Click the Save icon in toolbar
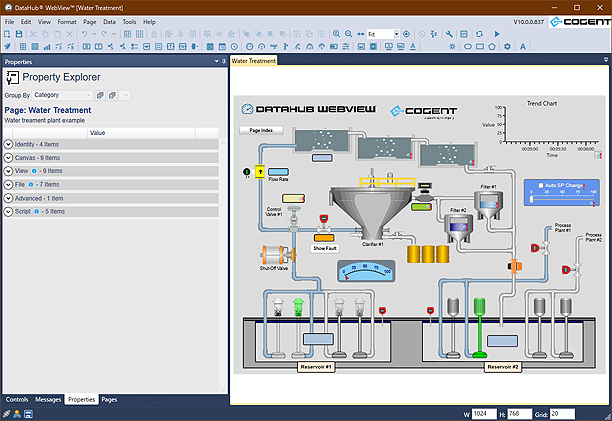 [x=19, y=34]
